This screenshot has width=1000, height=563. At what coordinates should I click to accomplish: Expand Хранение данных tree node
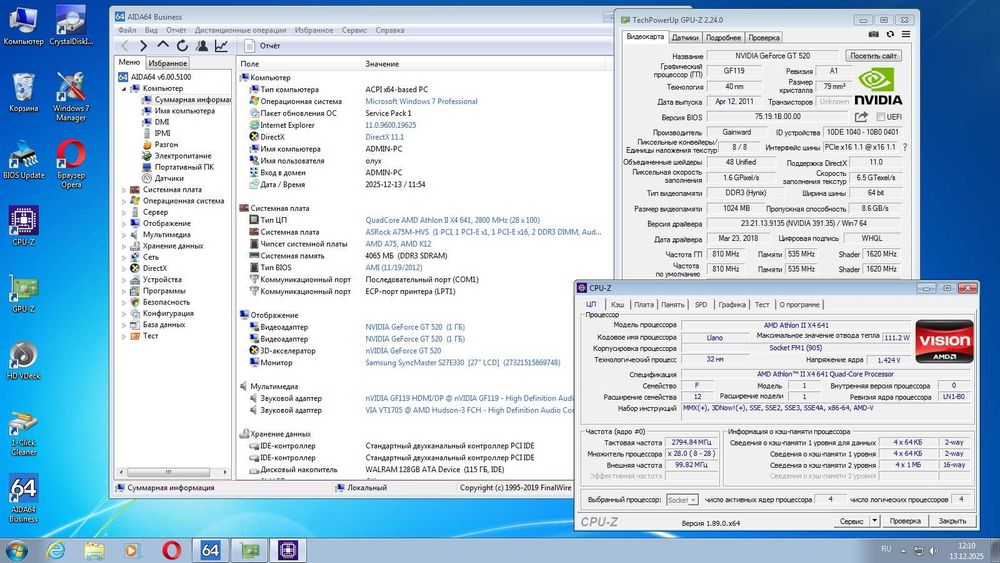tap(124, 246)
